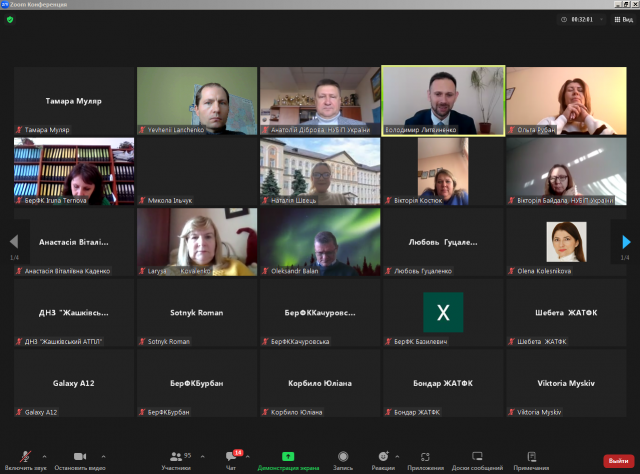The image size is (640, 474).
Task: Select Sotnyk Roman participant tile
Action: [x=197, y=313]
